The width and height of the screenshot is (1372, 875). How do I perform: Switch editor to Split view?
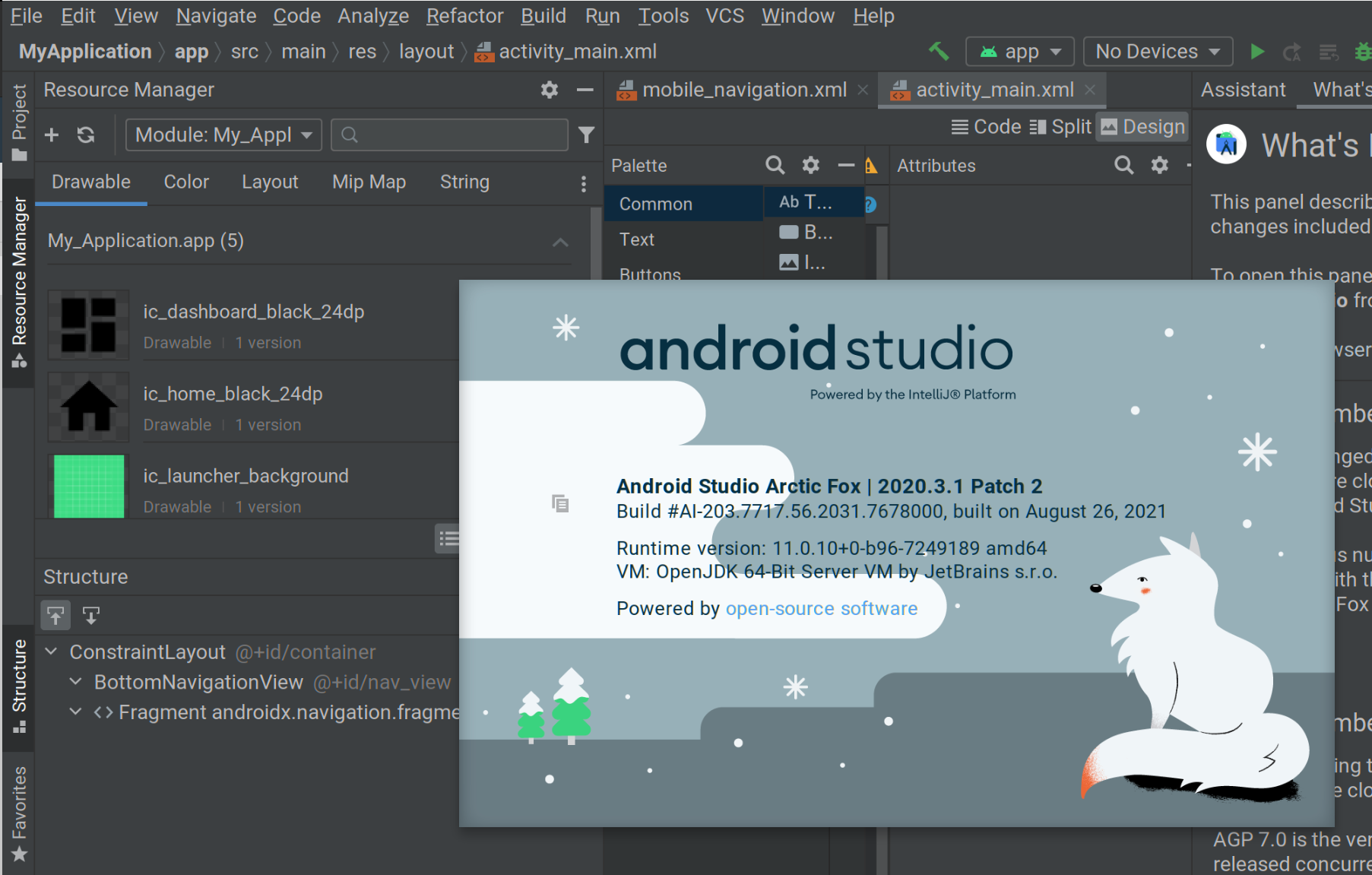[1060, 127]
